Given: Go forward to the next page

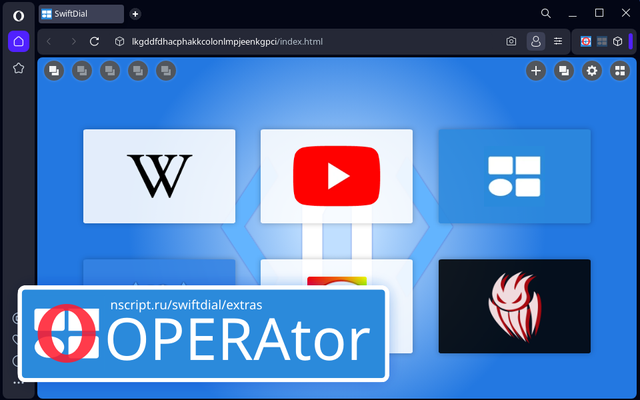Looking at the screenshot, I should click(73, 41).
